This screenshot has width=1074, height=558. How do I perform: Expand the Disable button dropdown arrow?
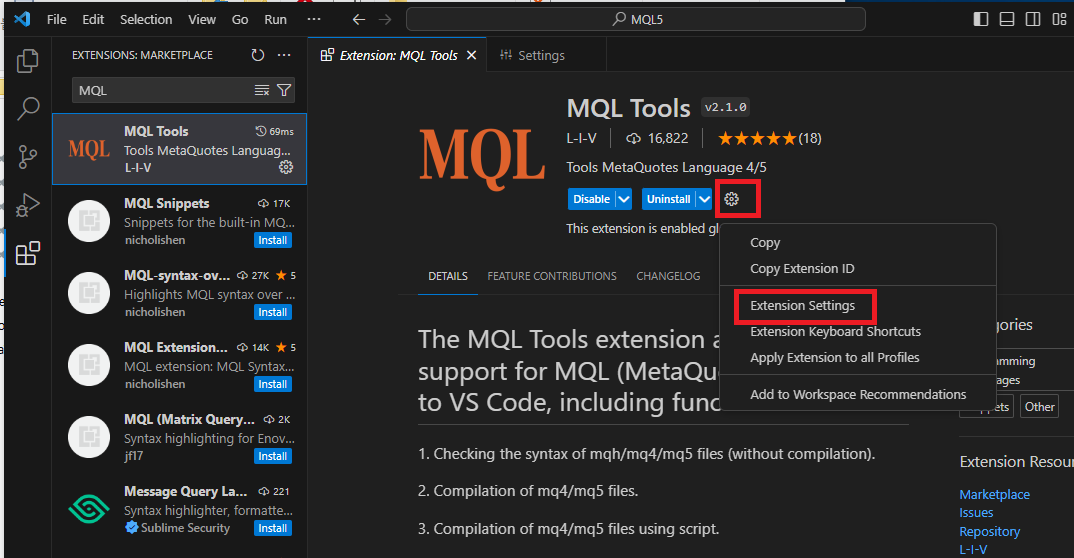point(623,199)
